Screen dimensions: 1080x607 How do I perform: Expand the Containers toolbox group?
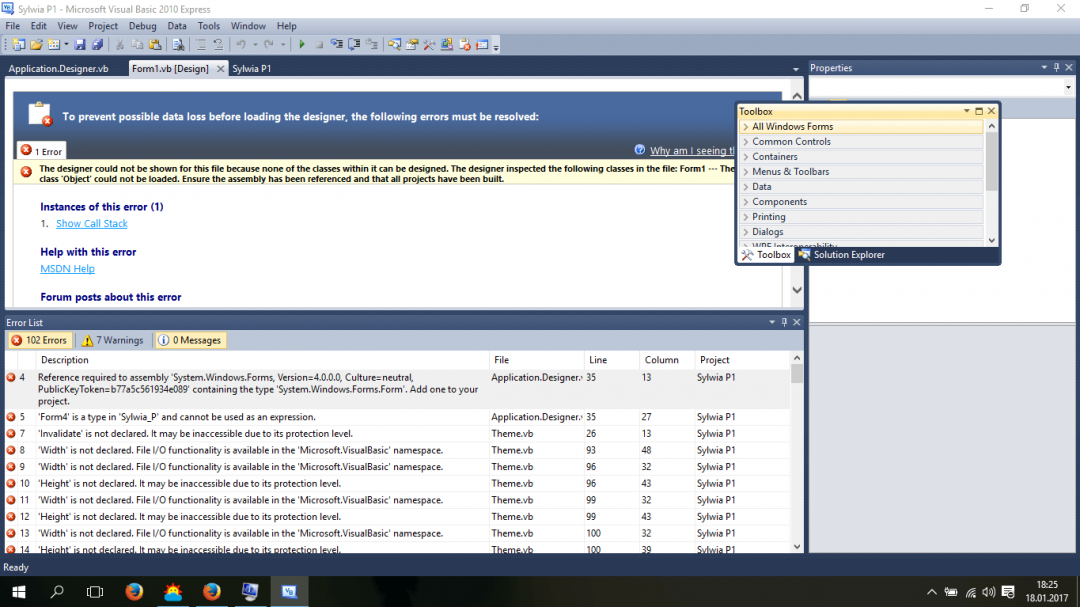pyautogui.click(x=775, y=157)
